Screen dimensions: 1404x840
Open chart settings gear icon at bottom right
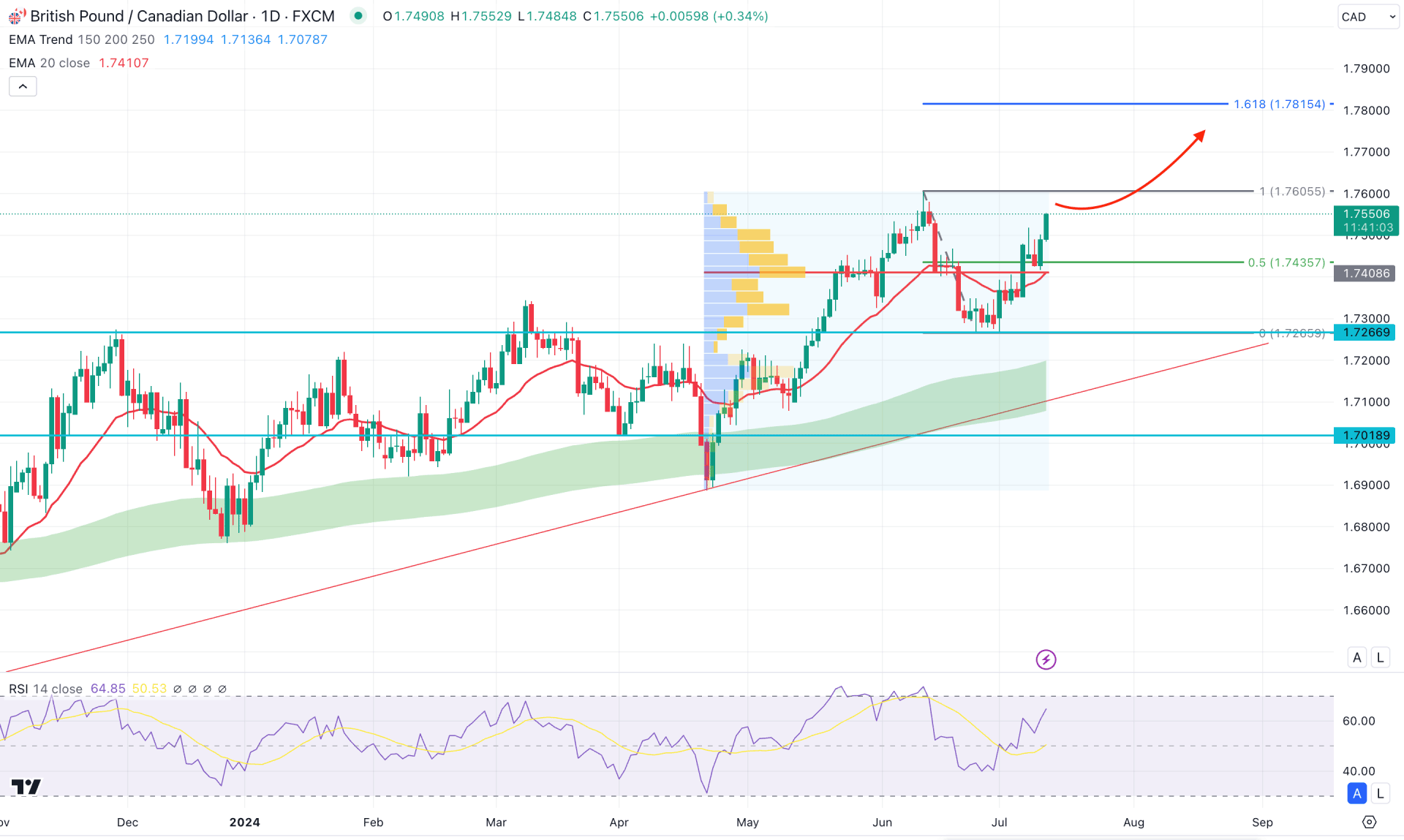(1369, 822)
